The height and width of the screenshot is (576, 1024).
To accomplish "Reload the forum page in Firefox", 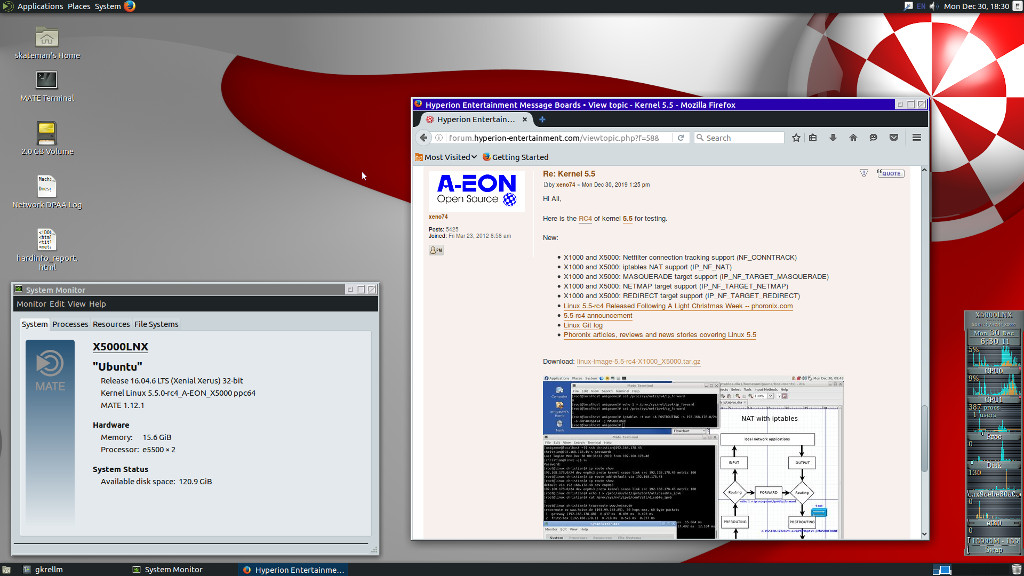I will [680, 138].
